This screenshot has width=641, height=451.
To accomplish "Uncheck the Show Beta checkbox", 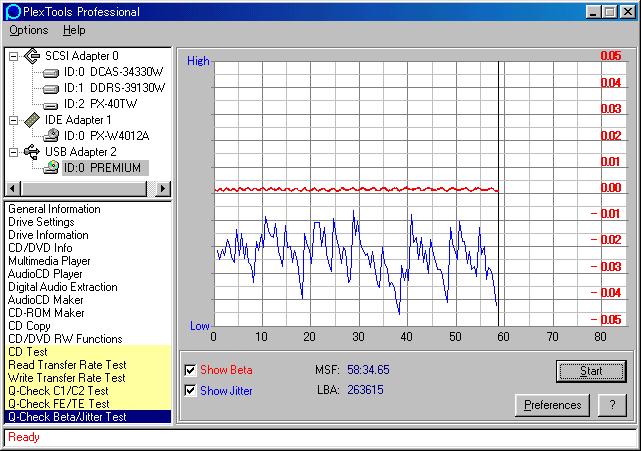I will 190,370.
